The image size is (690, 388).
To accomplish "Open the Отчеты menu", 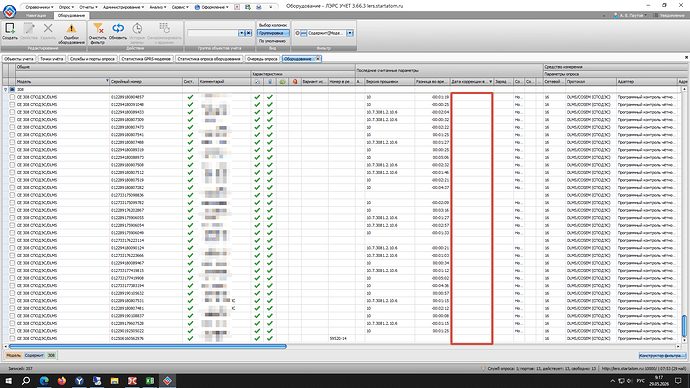I will [88, 7].
